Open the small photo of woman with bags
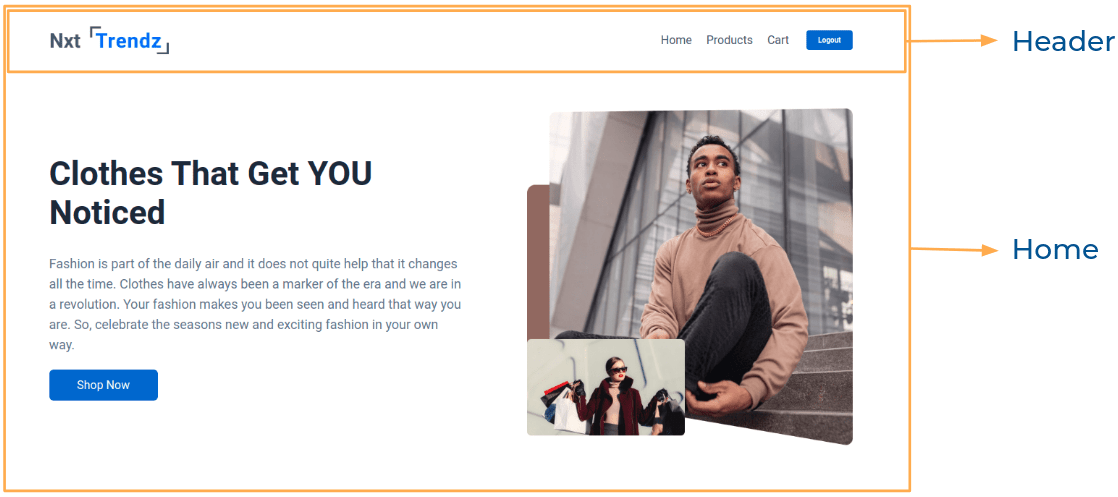This screenshot has width=1118, height=497. [x=606, y=387]
